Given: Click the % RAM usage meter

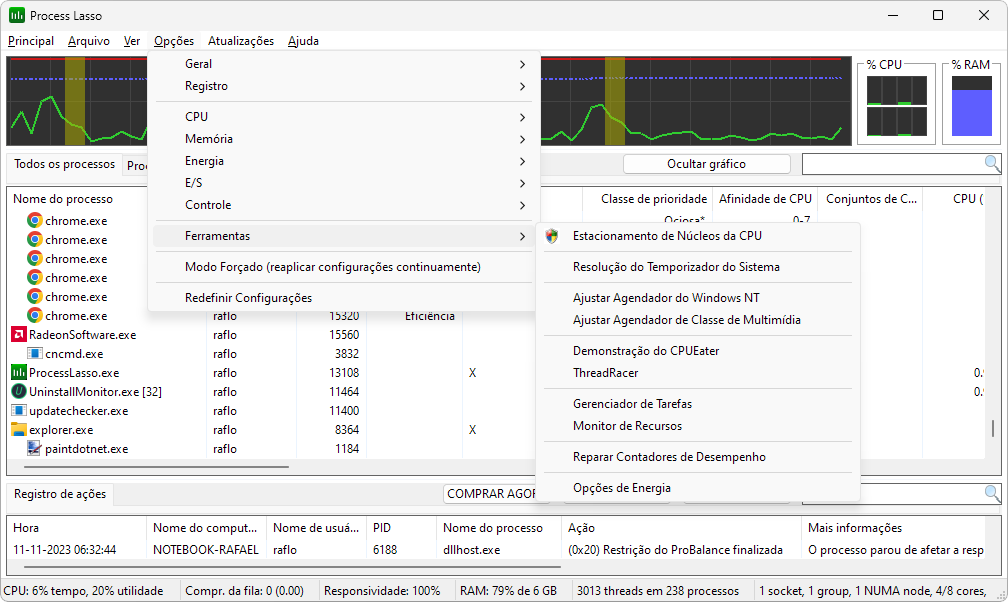Looking at the screenshot, I should coord(971,105).
